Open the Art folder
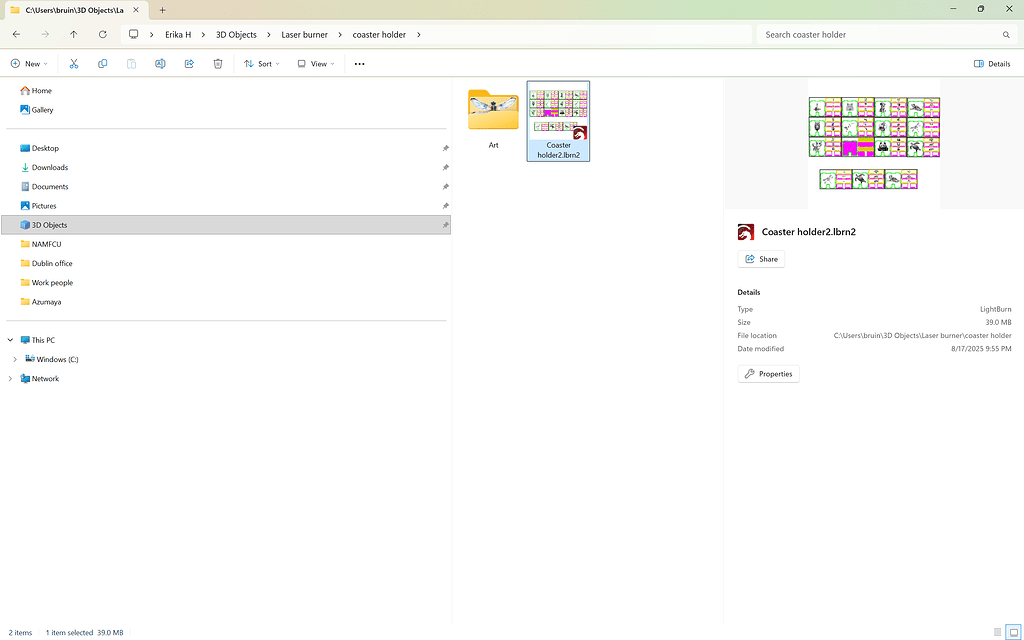The image size is (1024, 640). point(493,110)
